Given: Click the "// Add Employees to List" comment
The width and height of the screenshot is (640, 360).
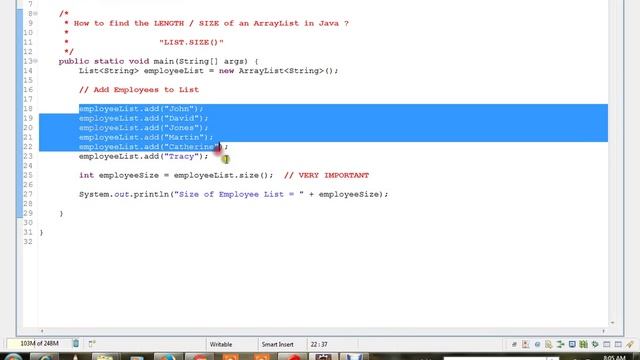Looking at the screenshot, I should pyautogui.click(x=139, y=90).
